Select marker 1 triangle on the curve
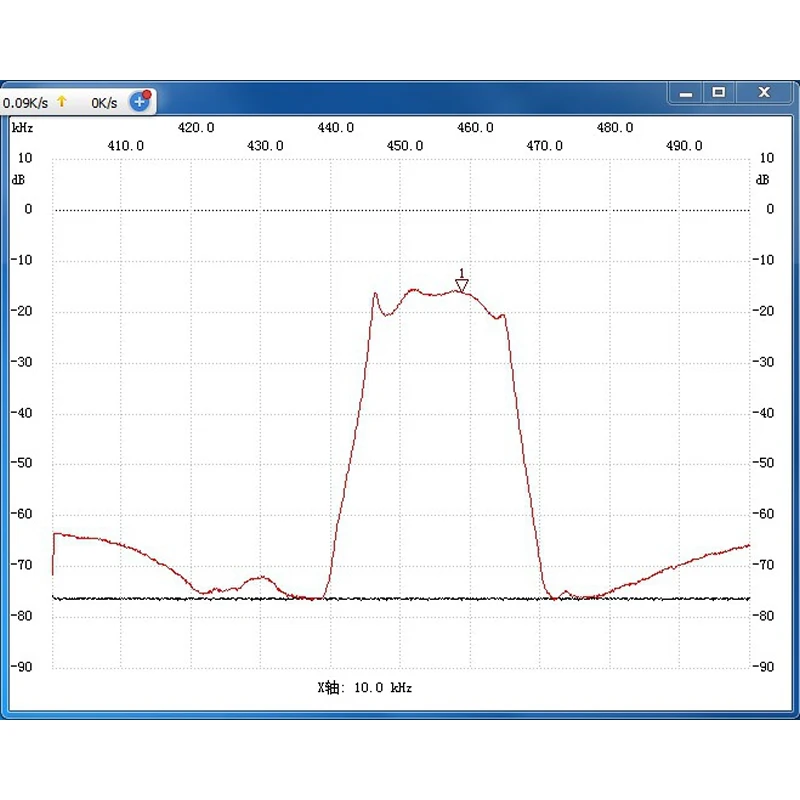The height and width of the screenshot is (800, 800). point(462,285)
